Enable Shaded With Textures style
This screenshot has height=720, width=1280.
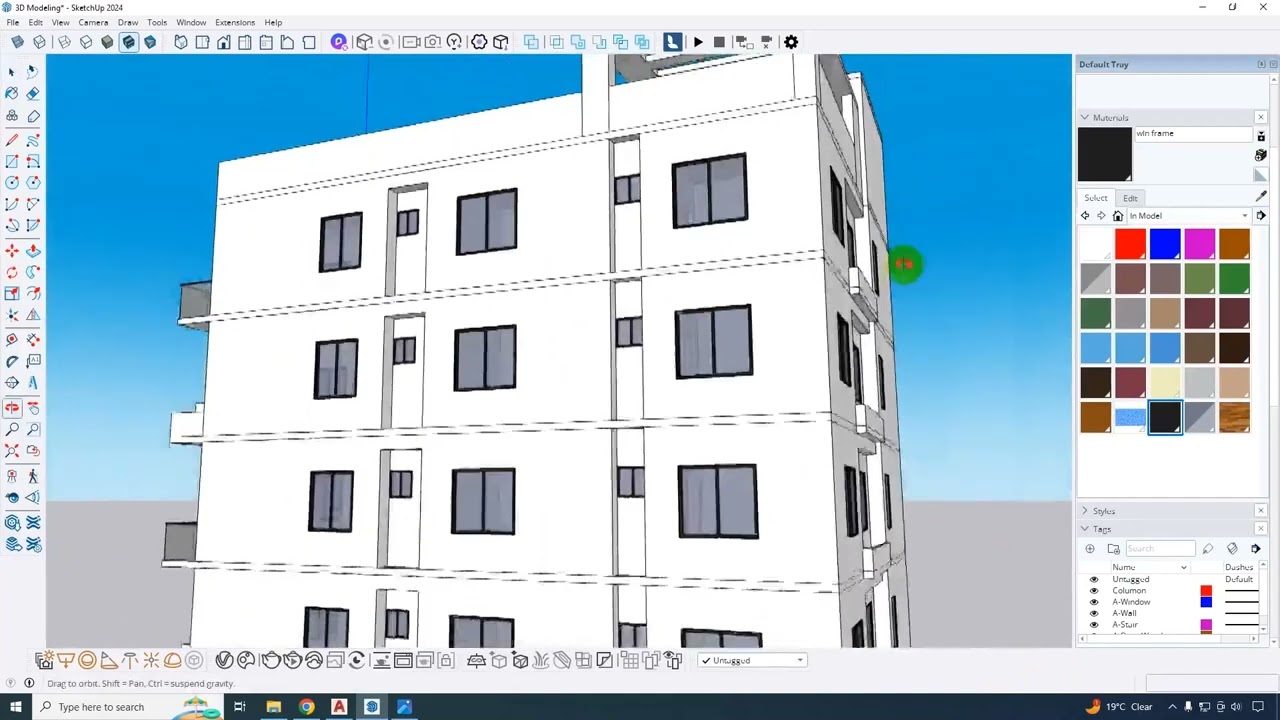pos(129,42)
